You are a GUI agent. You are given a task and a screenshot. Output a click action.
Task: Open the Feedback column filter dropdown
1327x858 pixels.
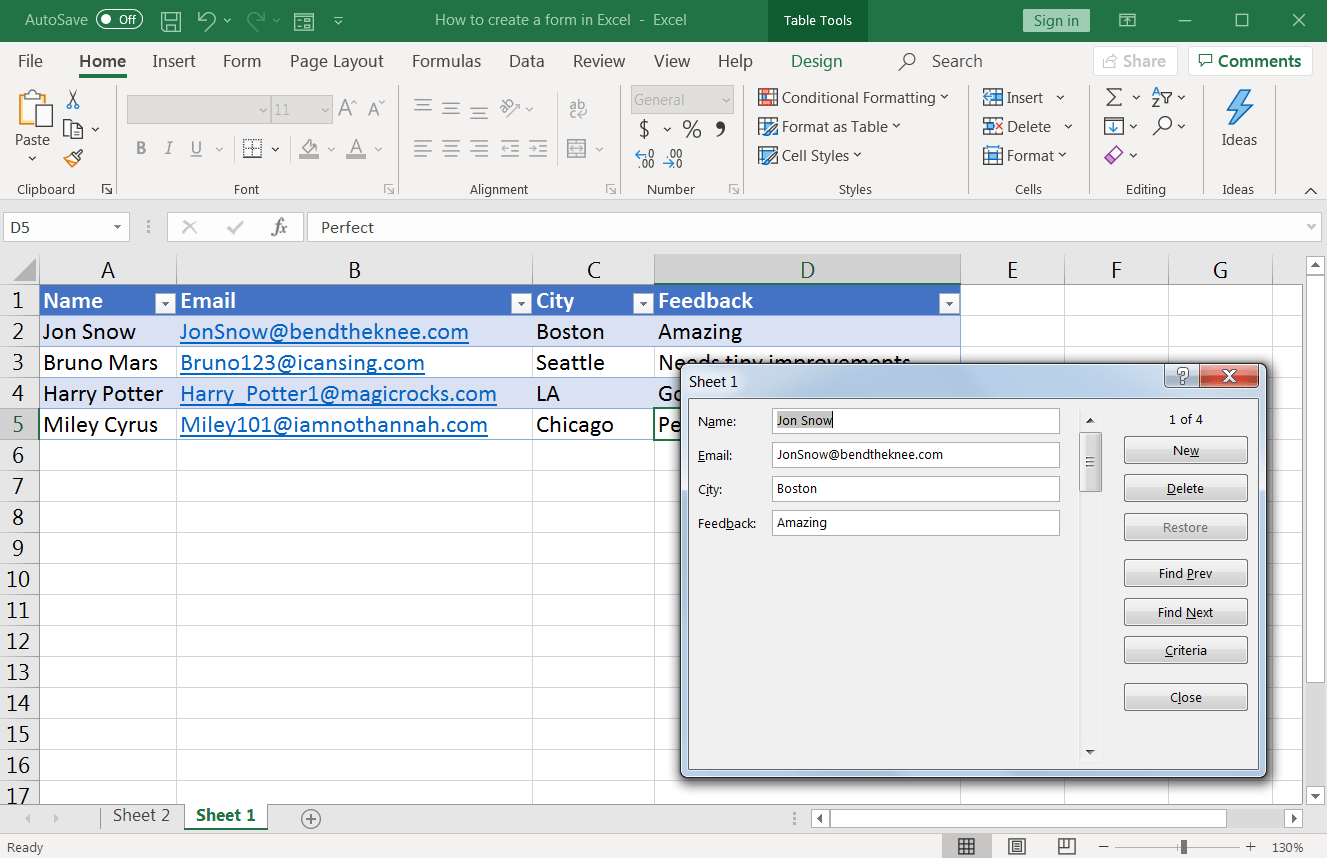tap(947, 303)
